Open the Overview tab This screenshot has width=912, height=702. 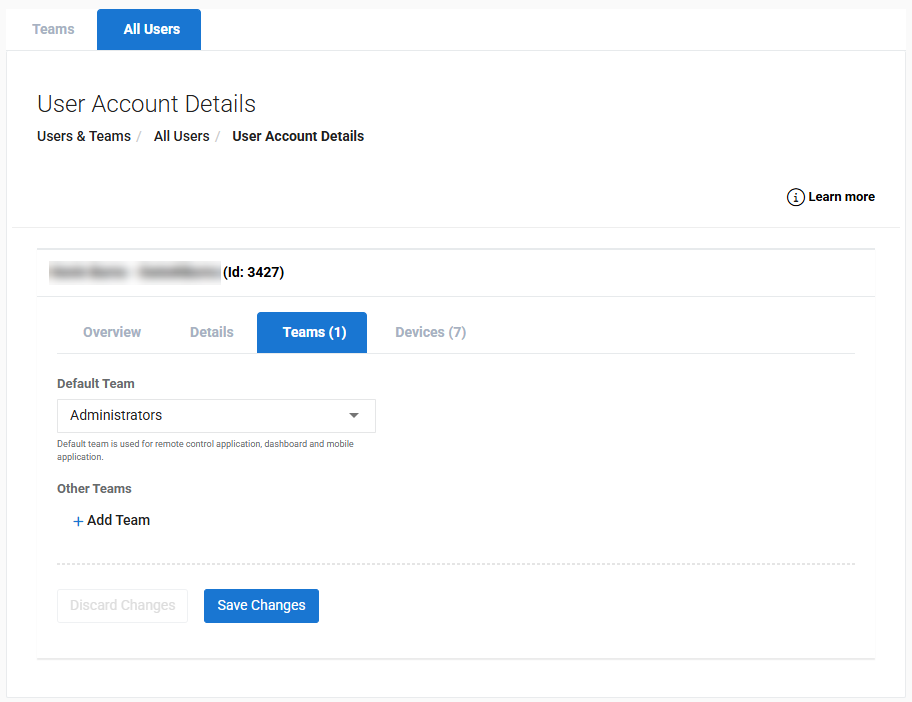point(112,332)
